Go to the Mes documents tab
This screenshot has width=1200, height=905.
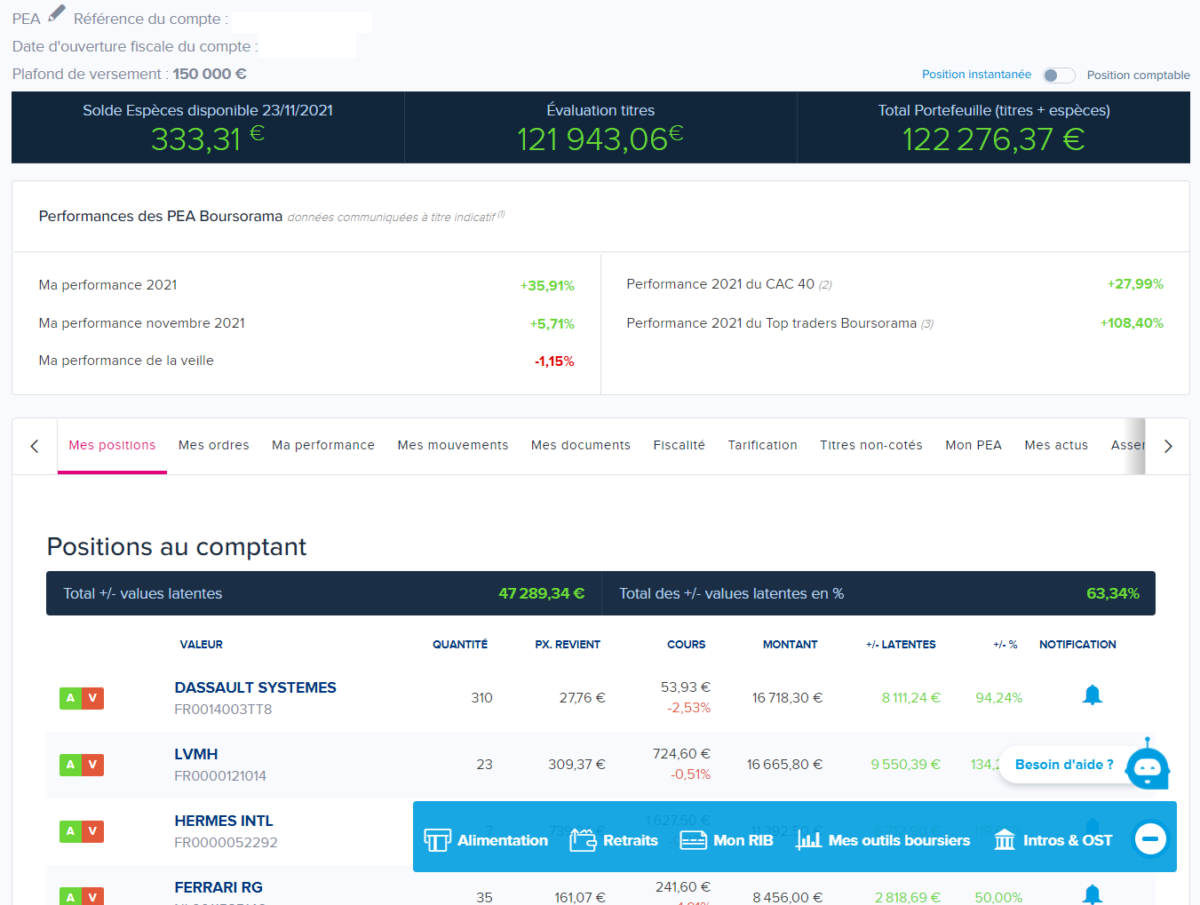coord(581,445)
